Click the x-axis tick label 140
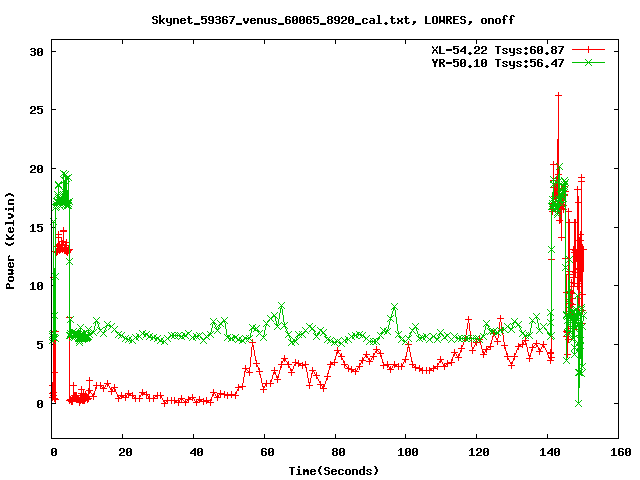 tap(550, 452)
